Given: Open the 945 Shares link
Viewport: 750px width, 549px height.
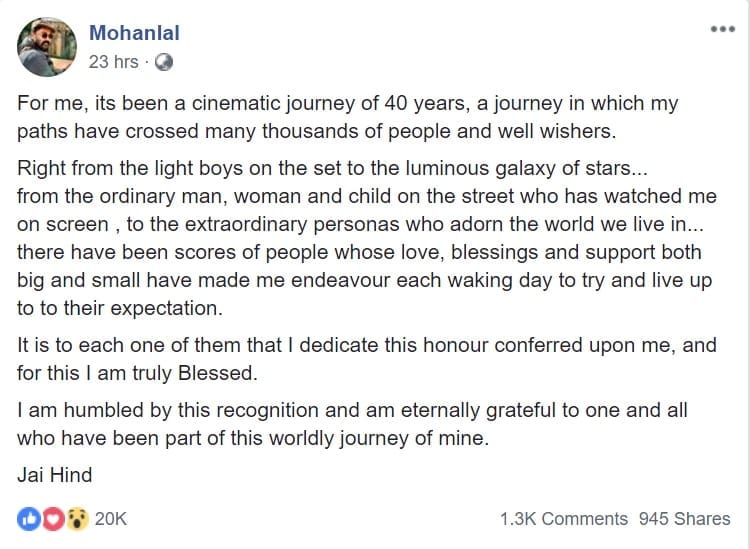Looking at the screenshot, I should [685, 519].
